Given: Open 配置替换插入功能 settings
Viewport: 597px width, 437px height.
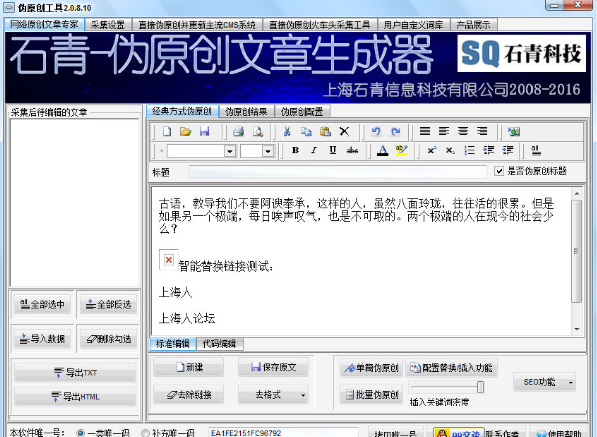Looking at the screenshot, I should coord(451,368).
